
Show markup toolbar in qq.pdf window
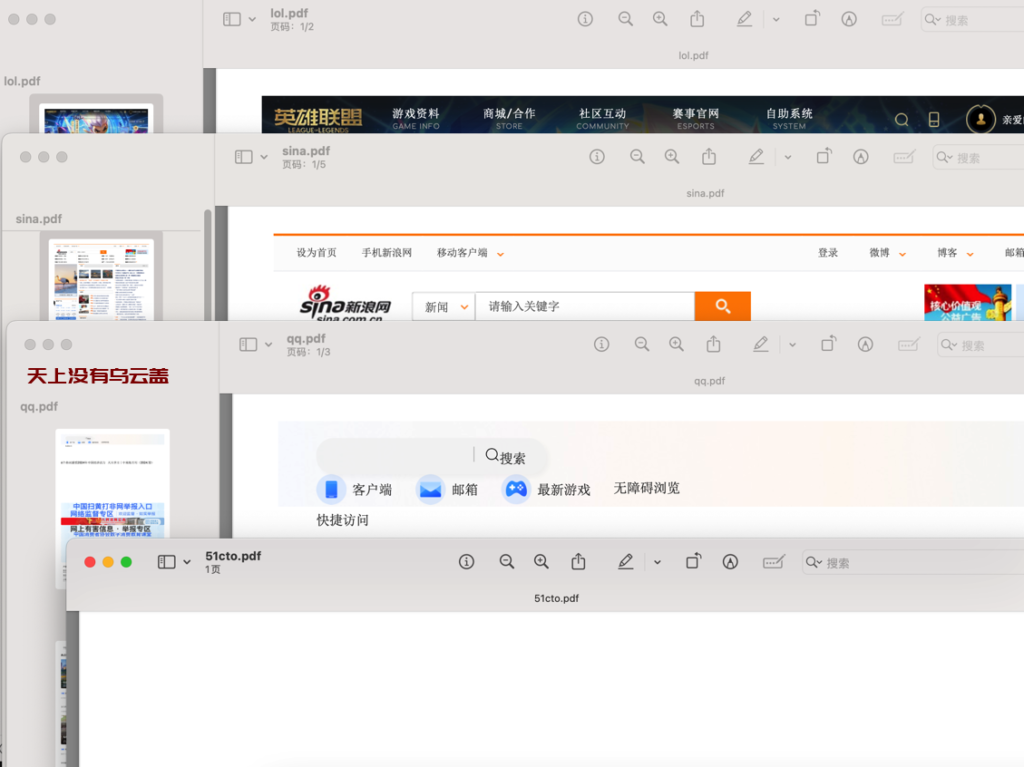[865, 344]
